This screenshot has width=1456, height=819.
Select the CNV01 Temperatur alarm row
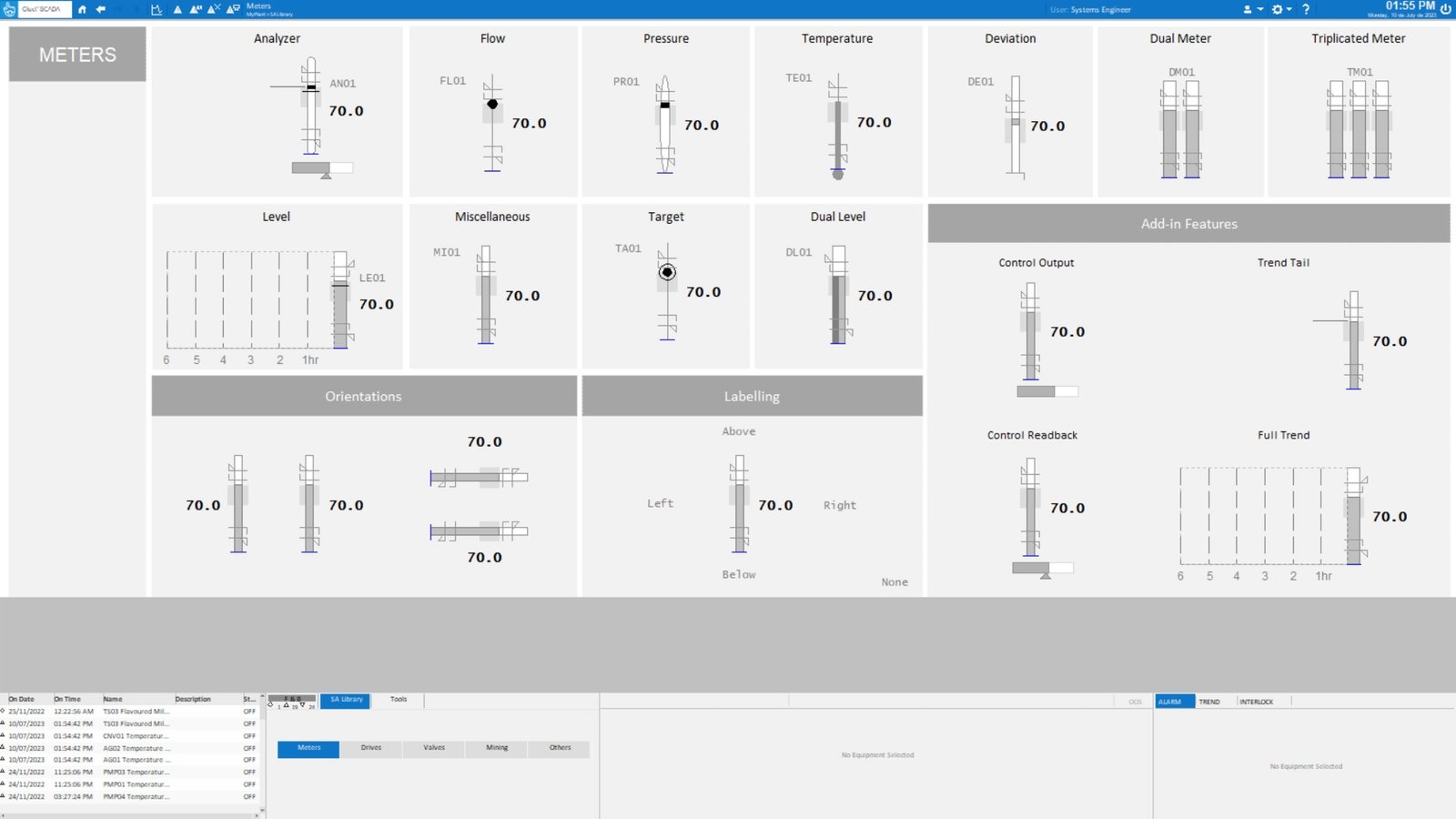point(128,736)
